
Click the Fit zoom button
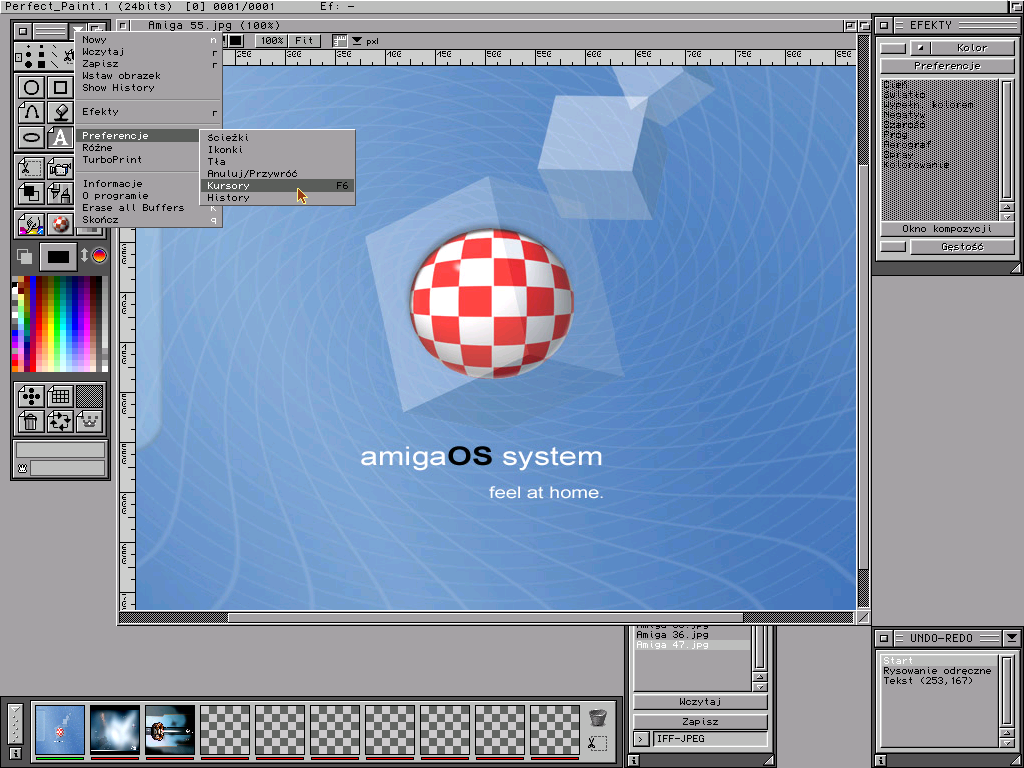304,41
